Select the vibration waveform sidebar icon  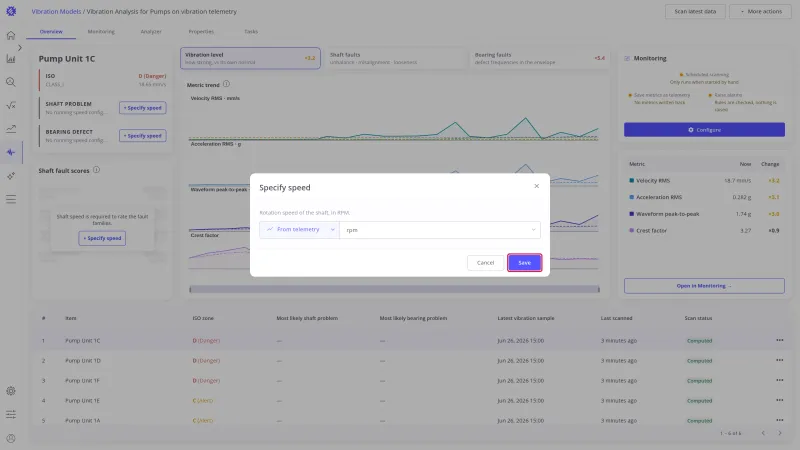tap(11, 152)
